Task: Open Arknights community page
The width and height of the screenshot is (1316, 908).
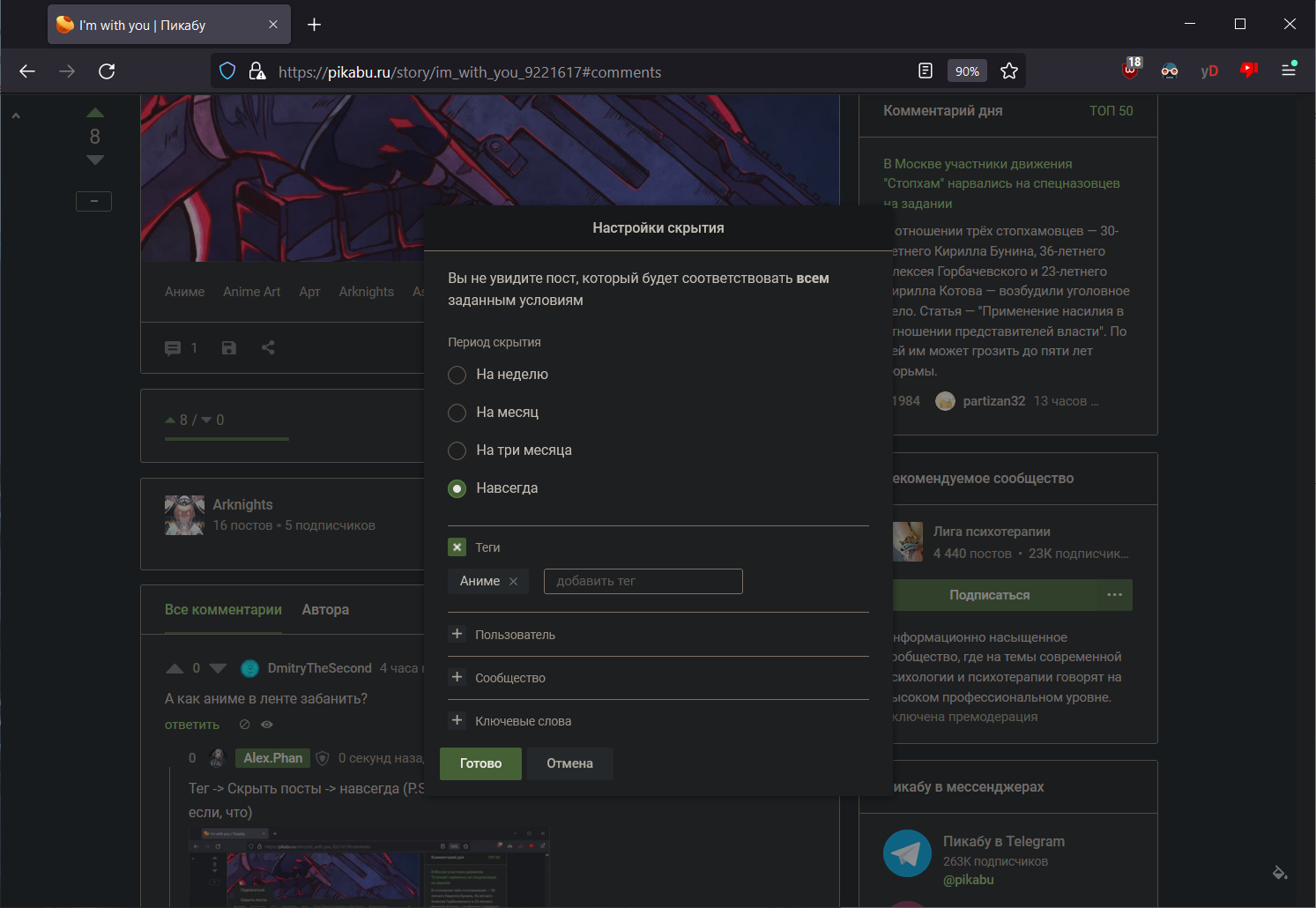Action: point(242,505)
